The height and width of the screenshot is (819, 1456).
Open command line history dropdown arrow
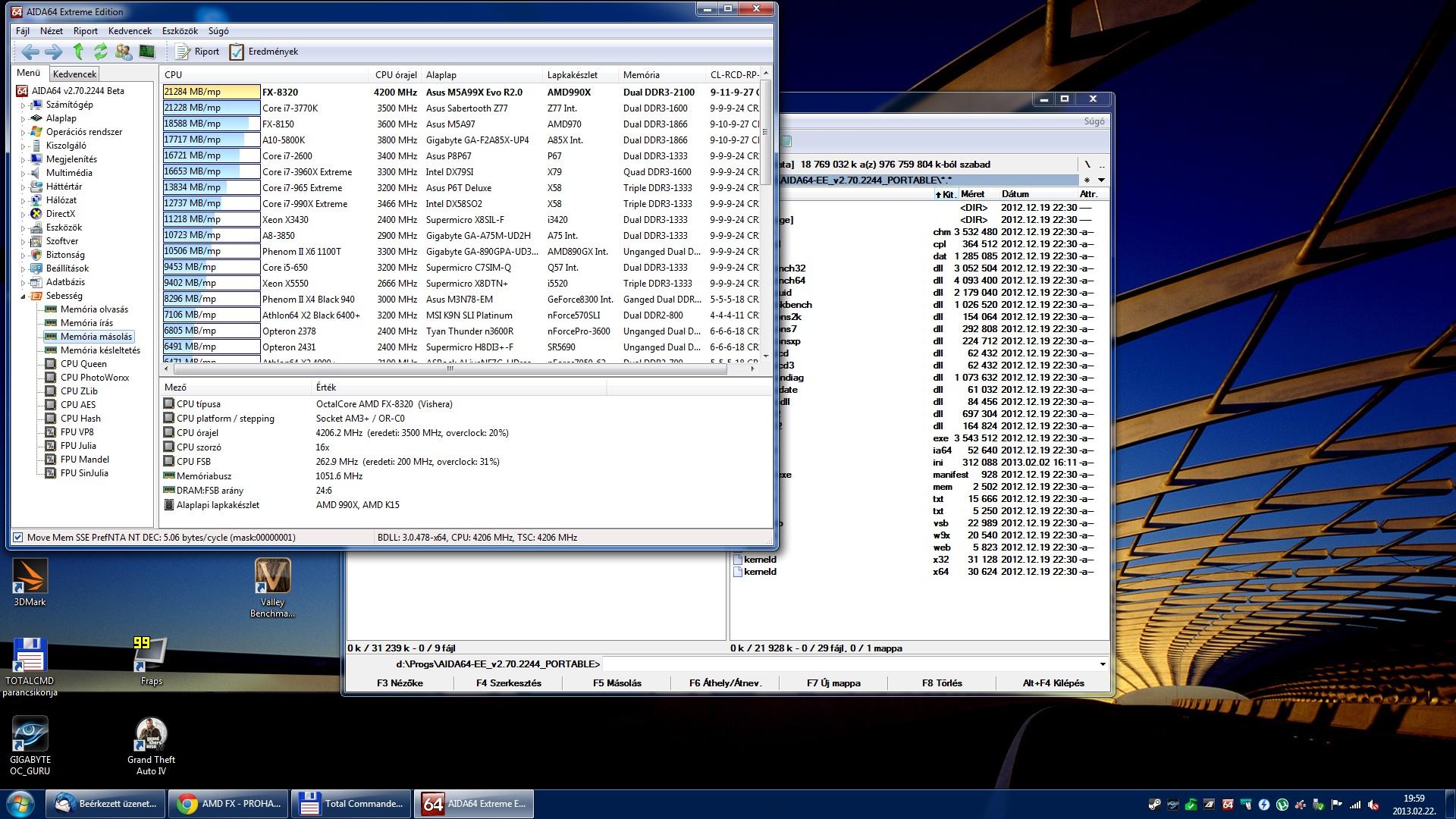(x=1103, y=664)
